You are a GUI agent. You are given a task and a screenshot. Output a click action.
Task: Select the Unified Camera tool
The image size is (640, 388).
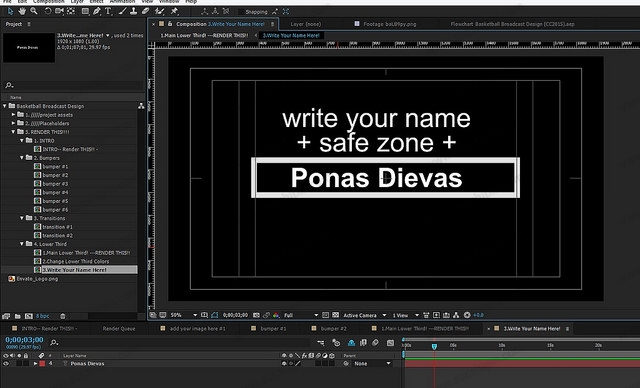(x=59, y=11)
